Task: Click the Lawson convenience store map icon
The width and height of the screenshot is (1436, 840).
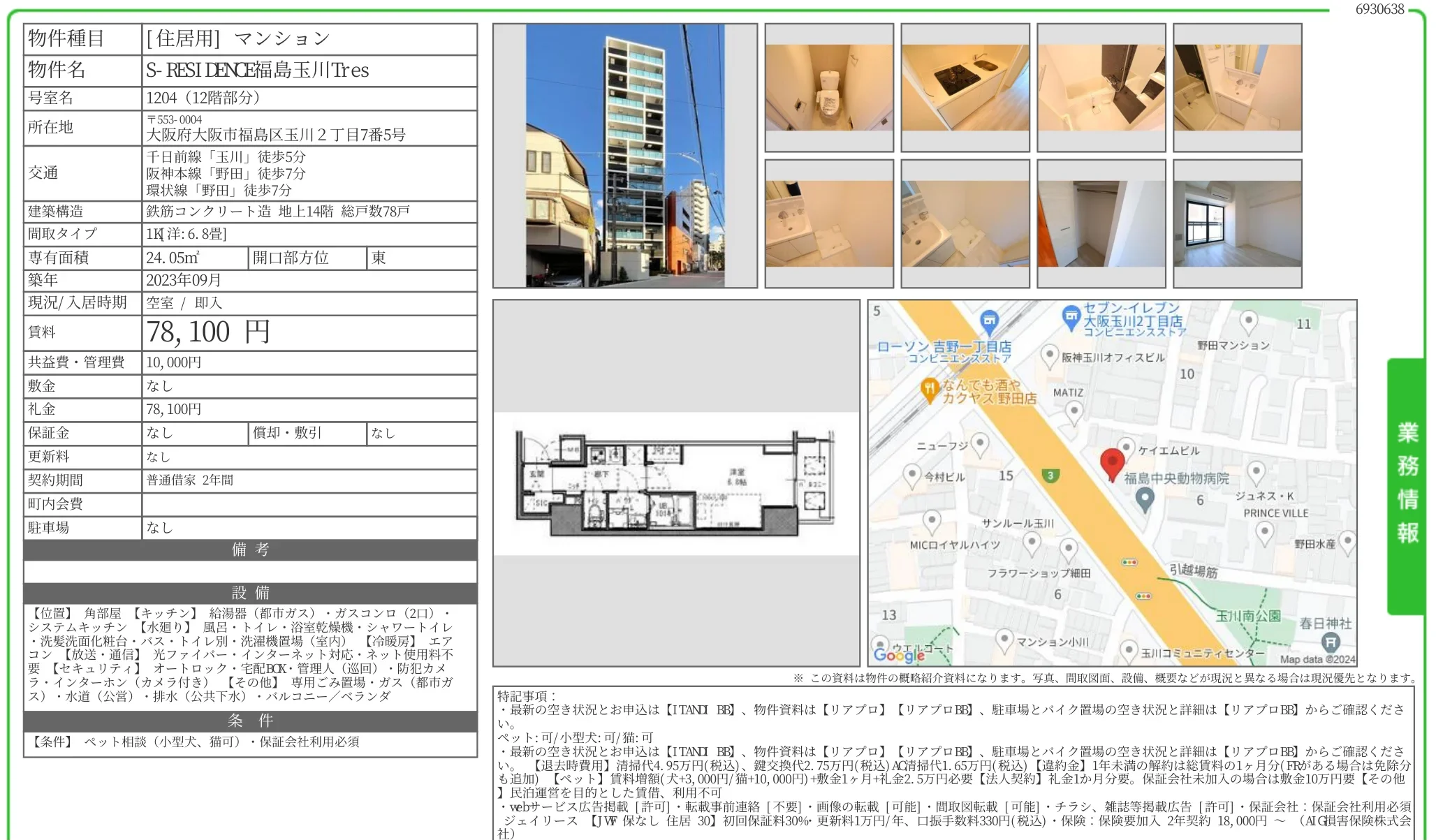Action: point(989,323)
